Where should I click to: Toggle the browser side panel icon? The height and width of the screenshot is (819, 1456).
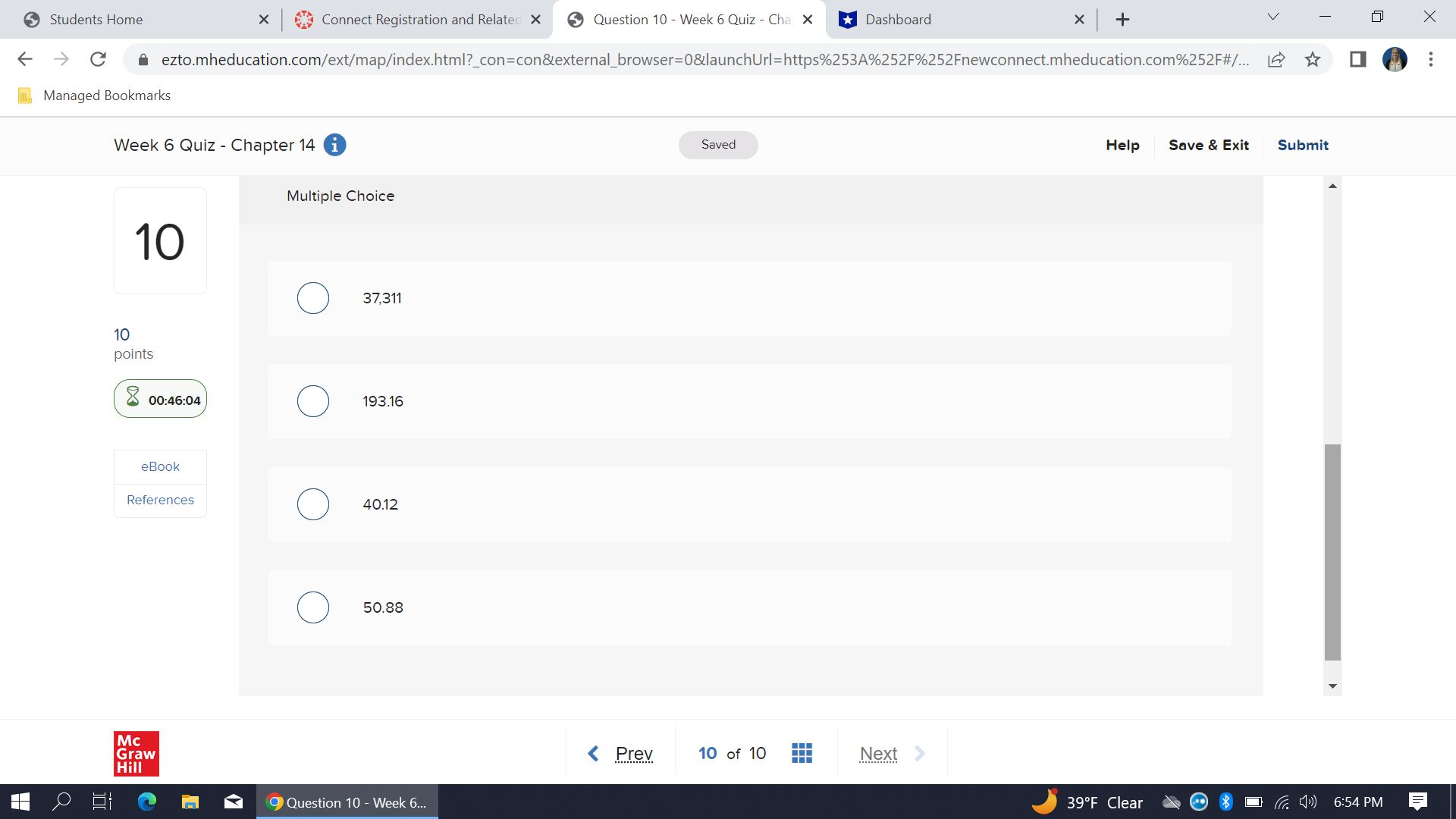1357,59
